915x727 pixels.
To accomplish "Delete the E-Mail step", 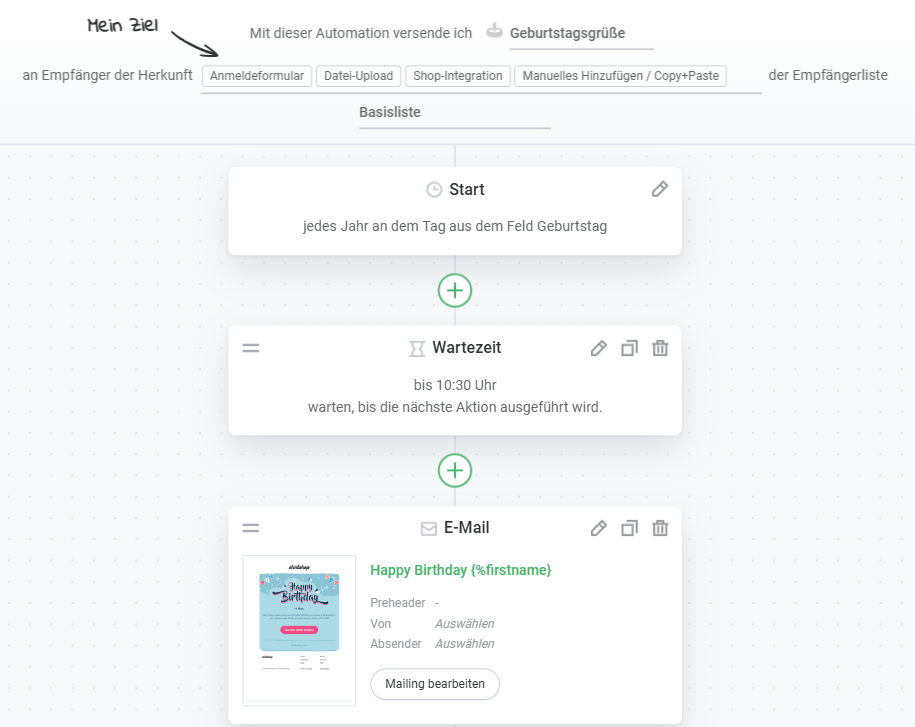I will pyautogui.click(x=660, y=528).
